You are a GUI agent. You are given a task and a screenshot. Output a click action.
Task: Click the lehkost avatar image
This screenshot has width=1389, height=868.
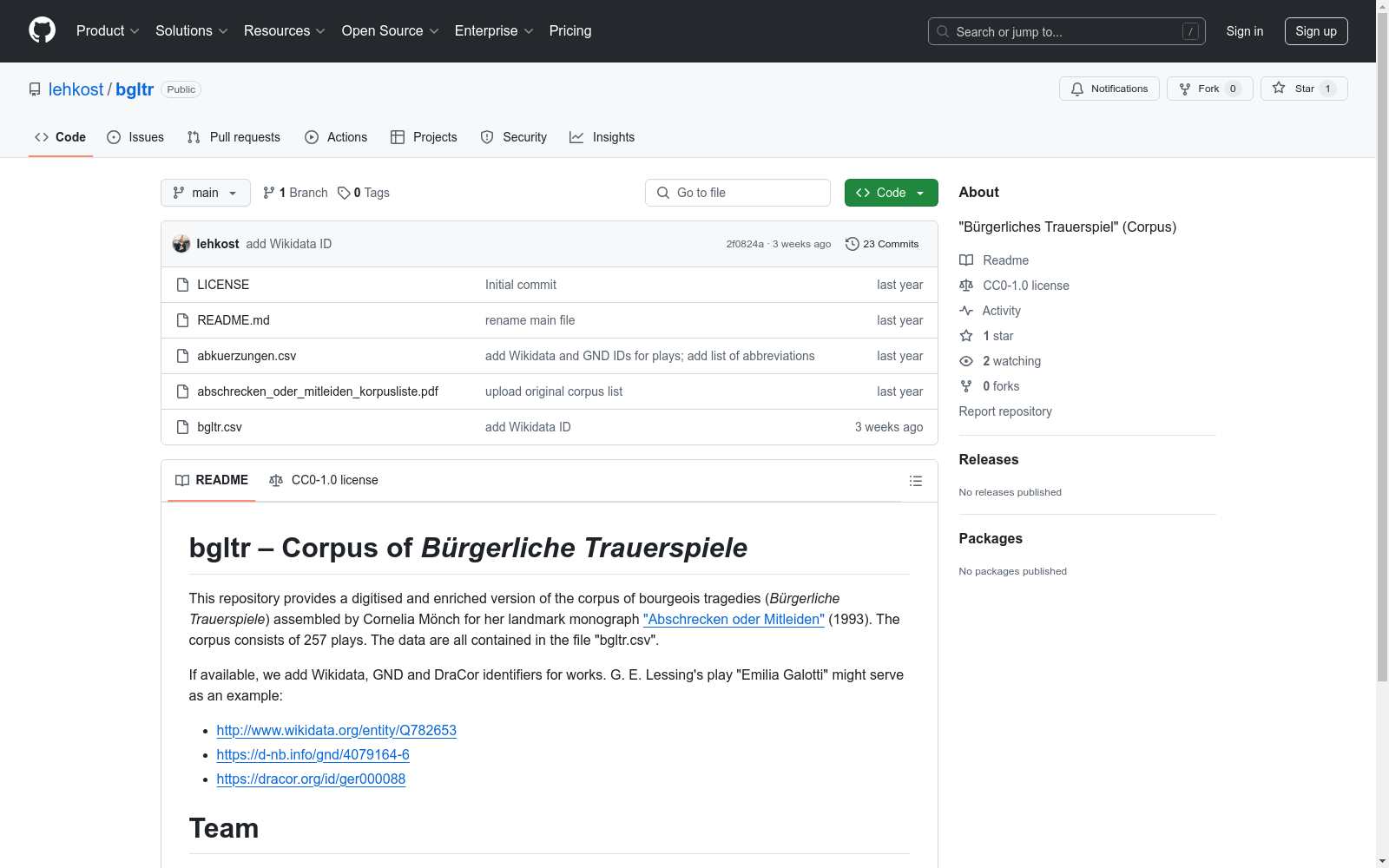pyautogui.click(x=181, y=244)
